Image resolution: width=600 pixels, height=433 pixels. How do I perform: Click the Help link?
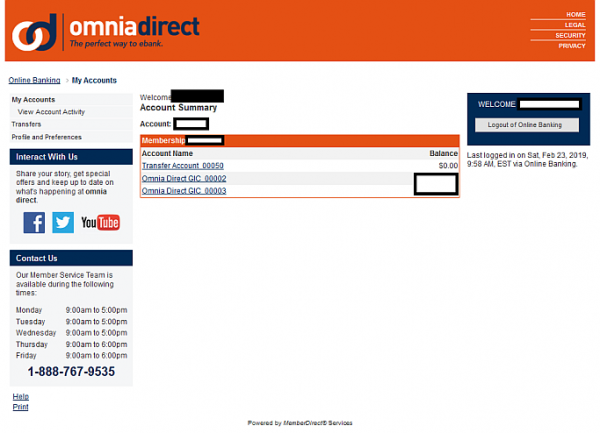(20, 397)
